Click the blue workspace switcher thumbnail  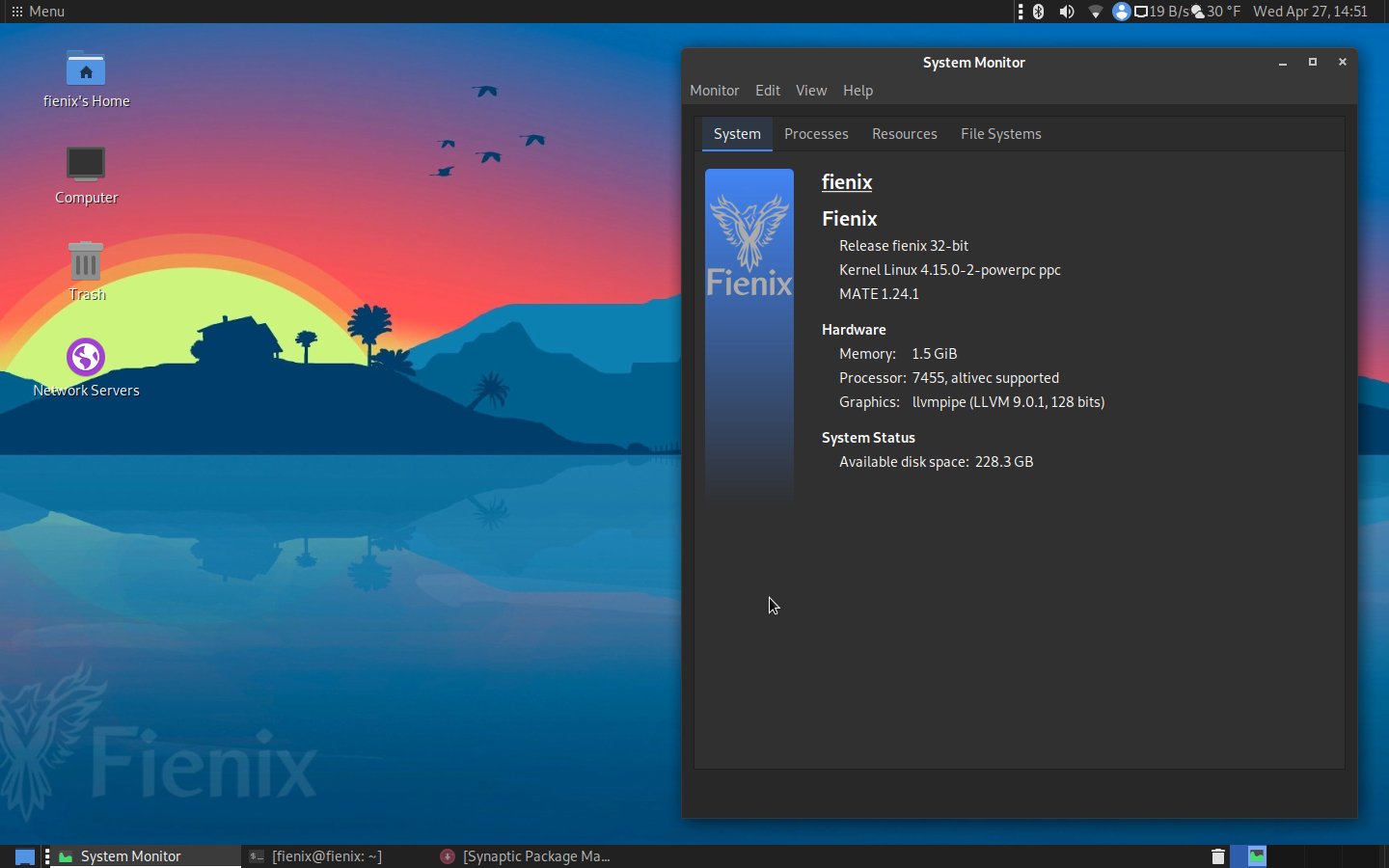1238,856
